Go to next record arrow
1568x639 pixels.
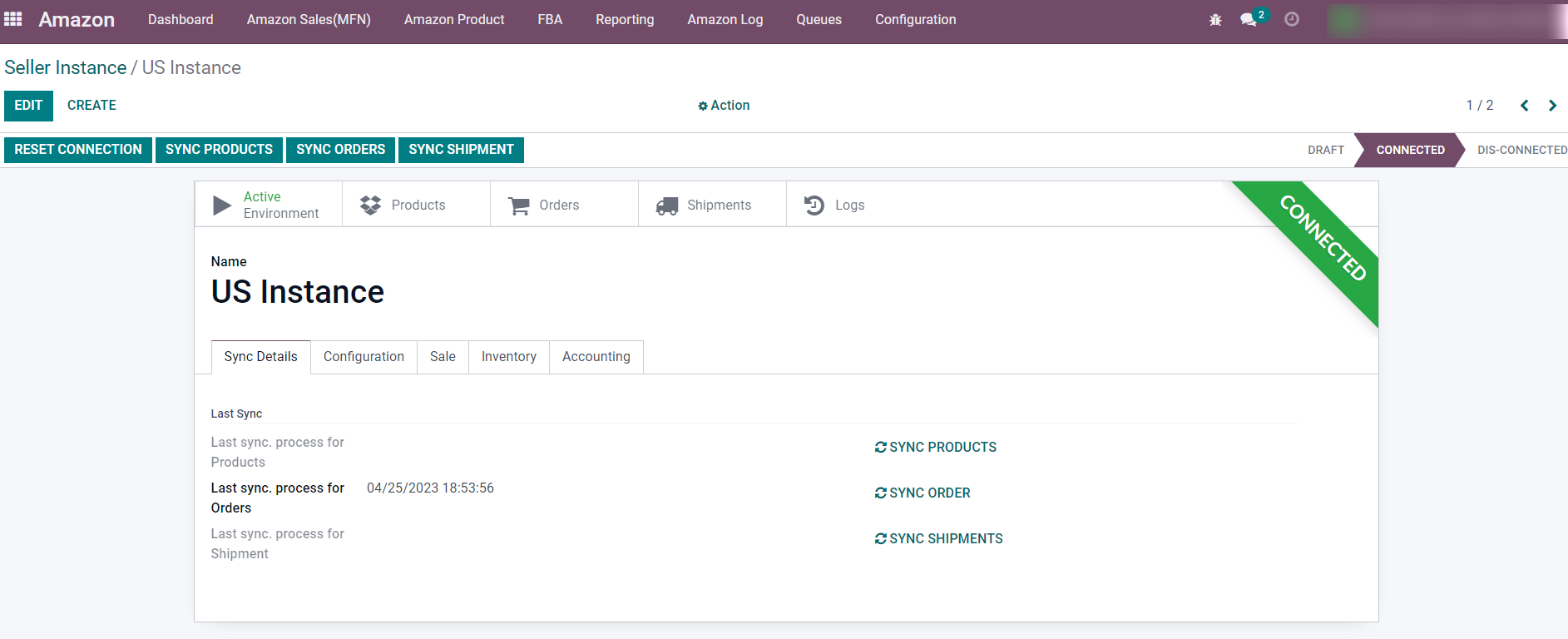[x=1552, y=105]
